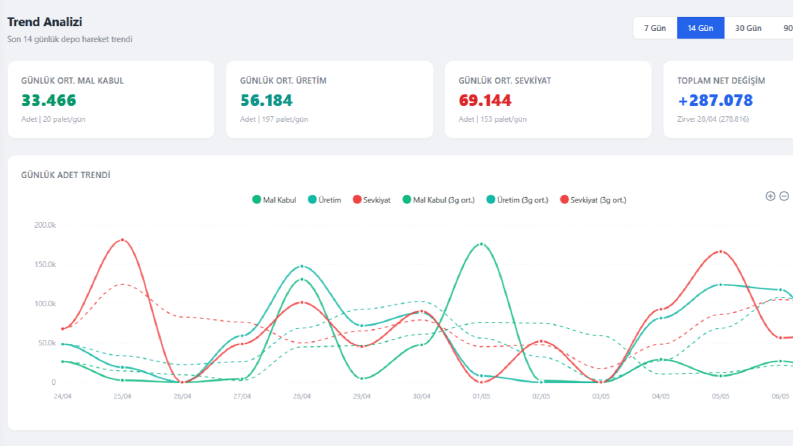Click the GÜNLÜK ADET TRENDİ chart title

[x=66, y=175]
